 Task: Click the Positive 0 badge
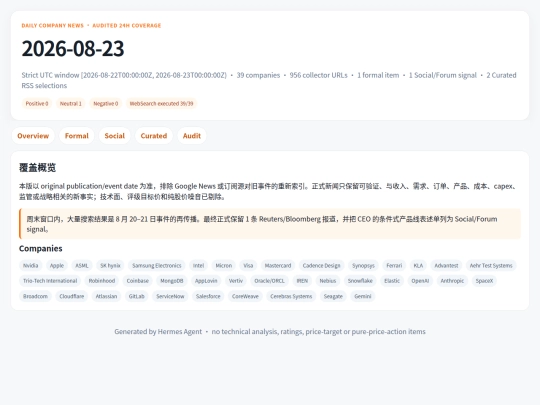coord(37,104)
